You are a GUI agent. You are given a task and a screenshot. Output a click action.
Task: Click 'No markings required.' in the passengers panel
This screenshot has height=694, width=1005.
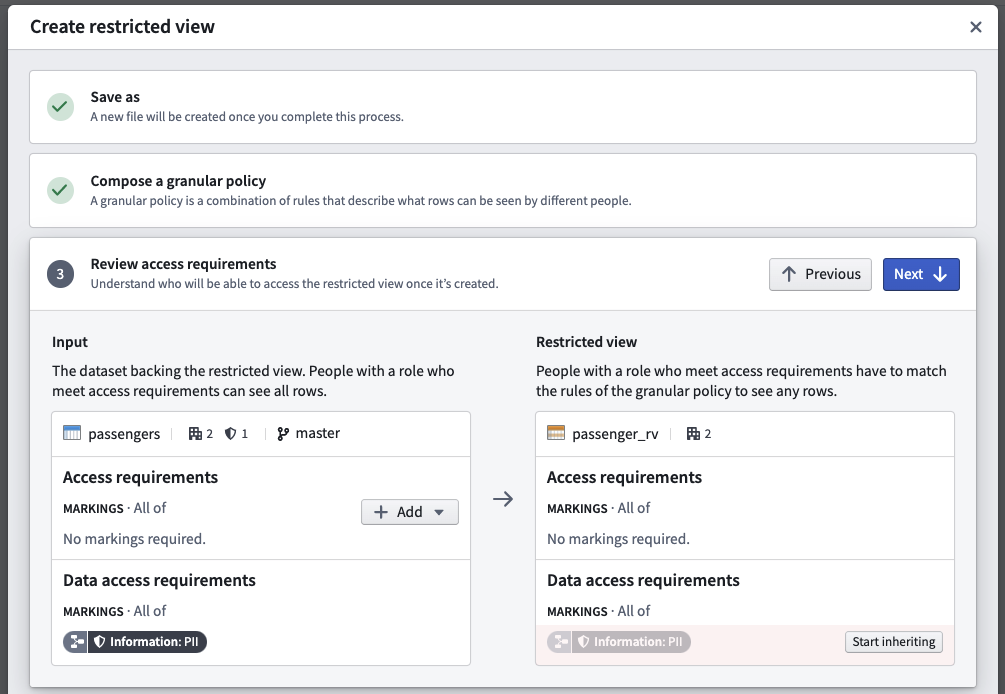point(135,539)
